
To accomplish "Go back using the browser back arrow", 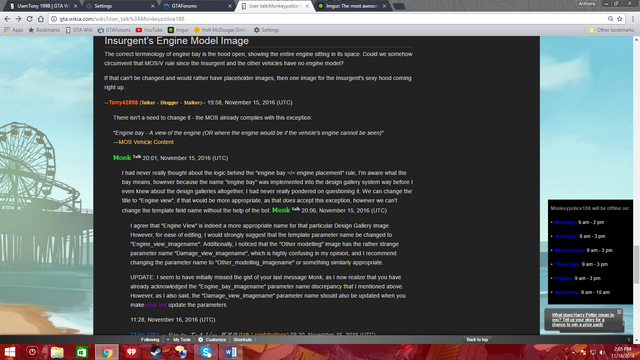I will 7,19.
